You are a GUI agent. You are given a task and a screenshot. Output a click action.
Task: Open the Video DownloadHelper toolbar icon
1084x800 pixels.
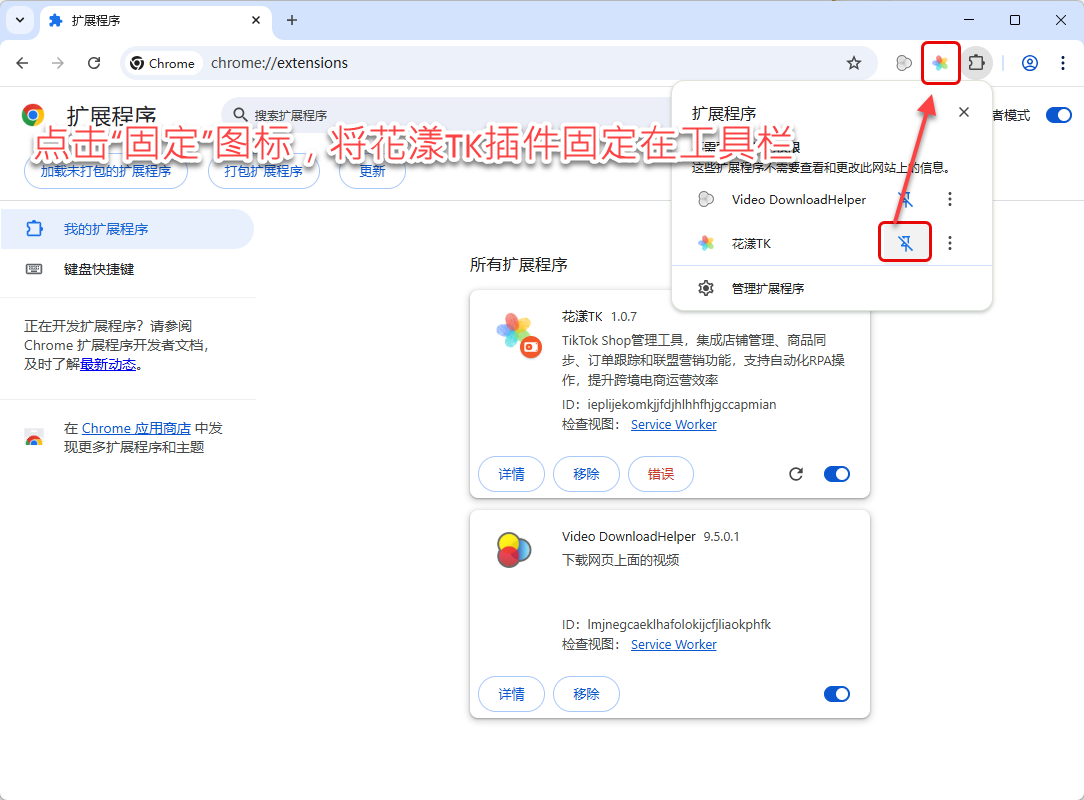pos(904,63)
